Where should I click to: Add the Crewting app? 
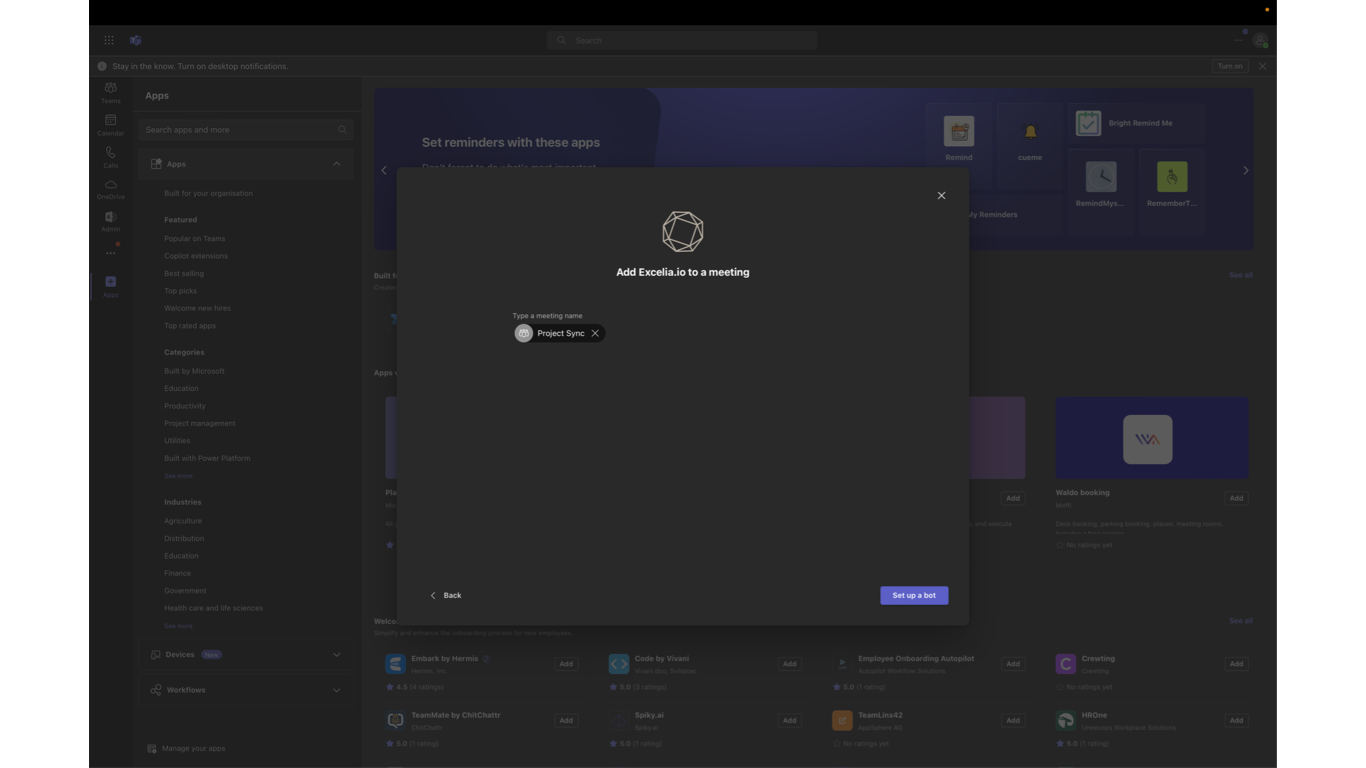pos(1236,664)
